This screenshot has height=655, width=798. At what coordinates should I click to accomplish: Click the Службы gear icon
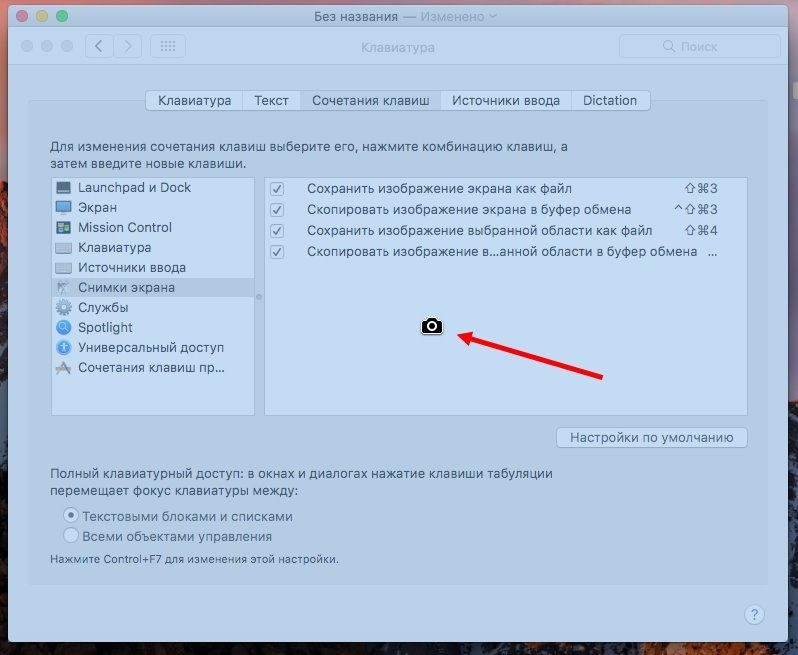coord(64,307)
